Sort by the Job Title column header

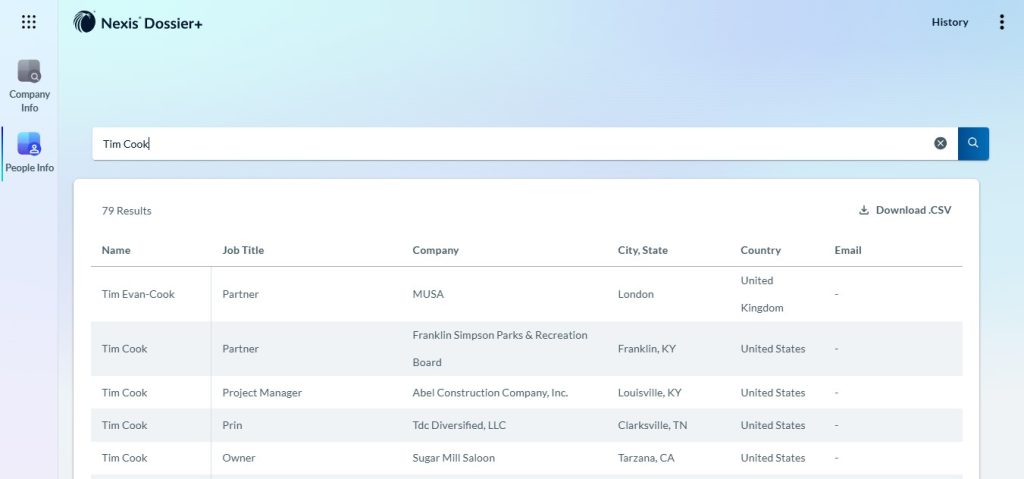(243, 250)
